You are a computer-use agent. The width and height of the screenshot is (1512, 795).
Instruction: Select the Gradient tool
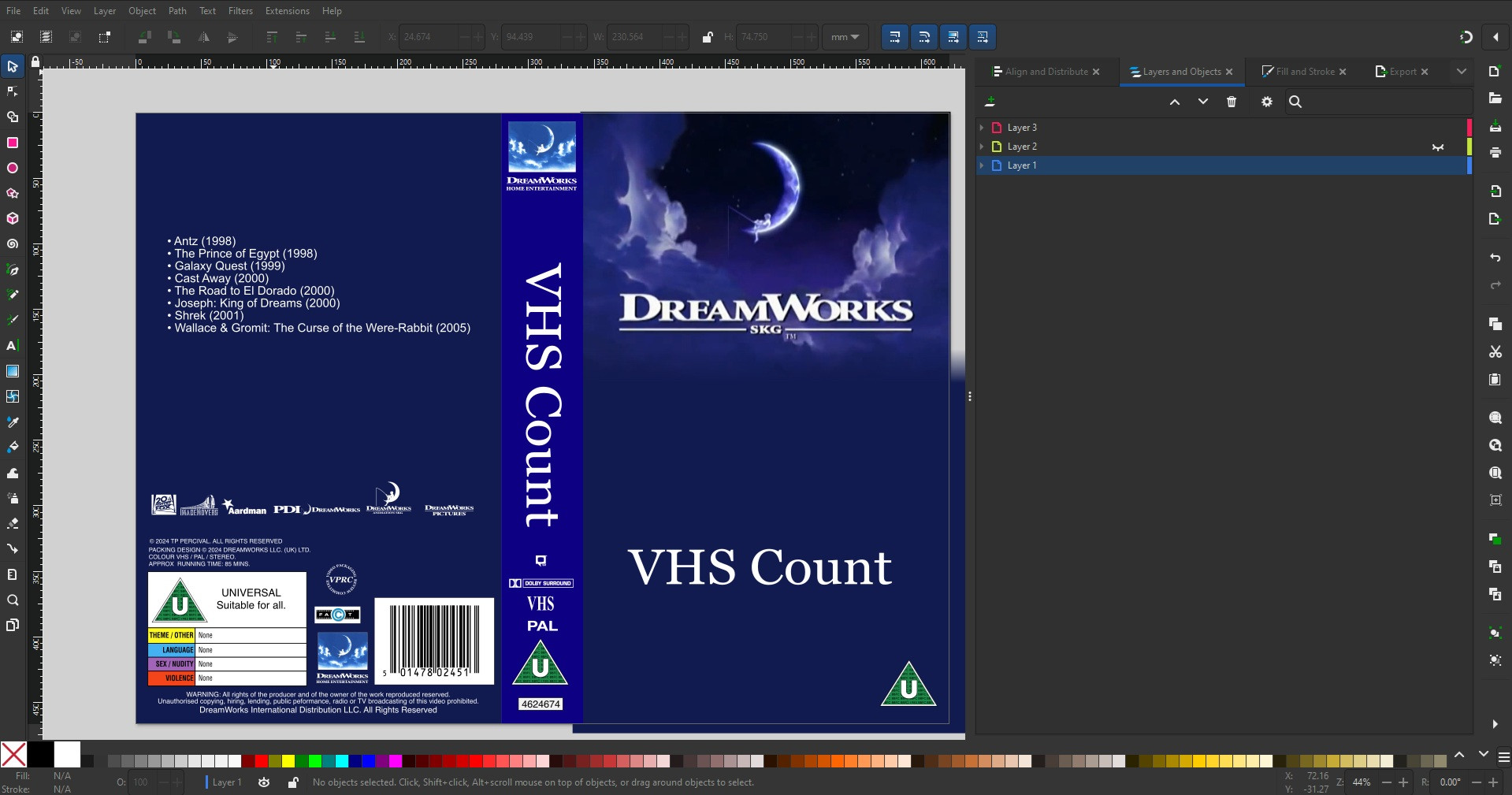coord(13,371)
